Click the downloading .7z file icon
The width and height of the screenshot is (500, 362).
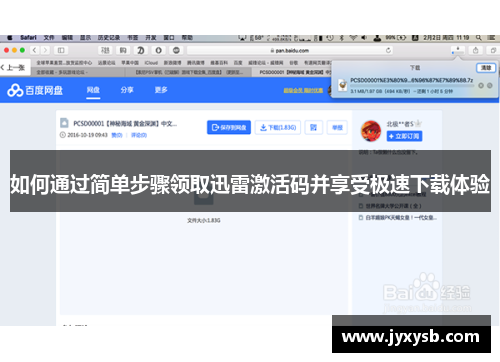(x=343, y=85)
